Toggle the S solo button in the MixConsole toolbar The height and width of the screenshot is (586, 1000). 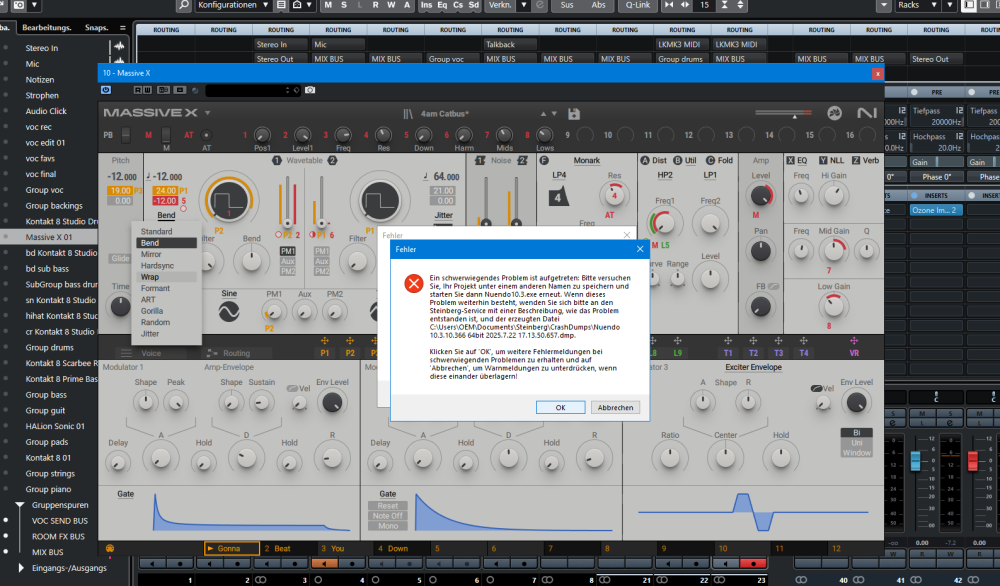pos(344,5)
